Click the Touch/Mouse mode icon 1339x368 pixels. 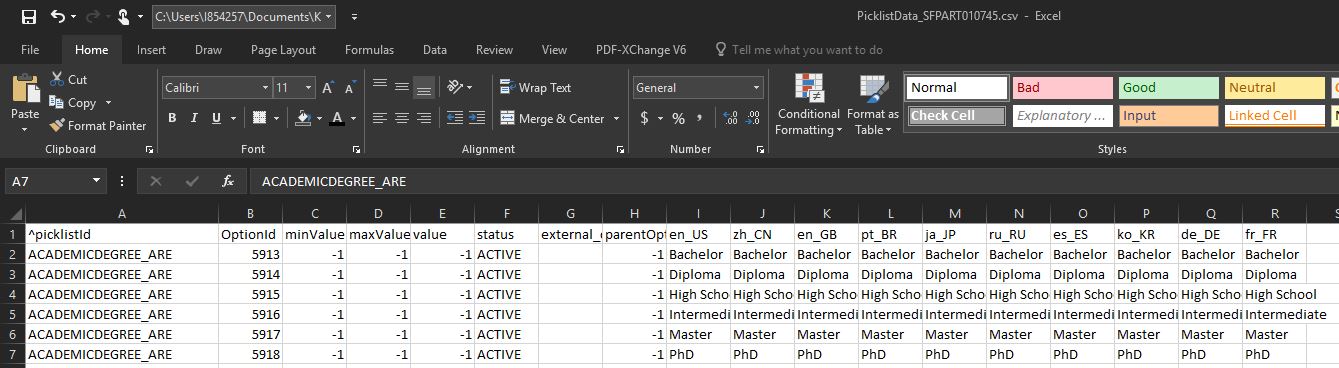(x=124, y=17)
